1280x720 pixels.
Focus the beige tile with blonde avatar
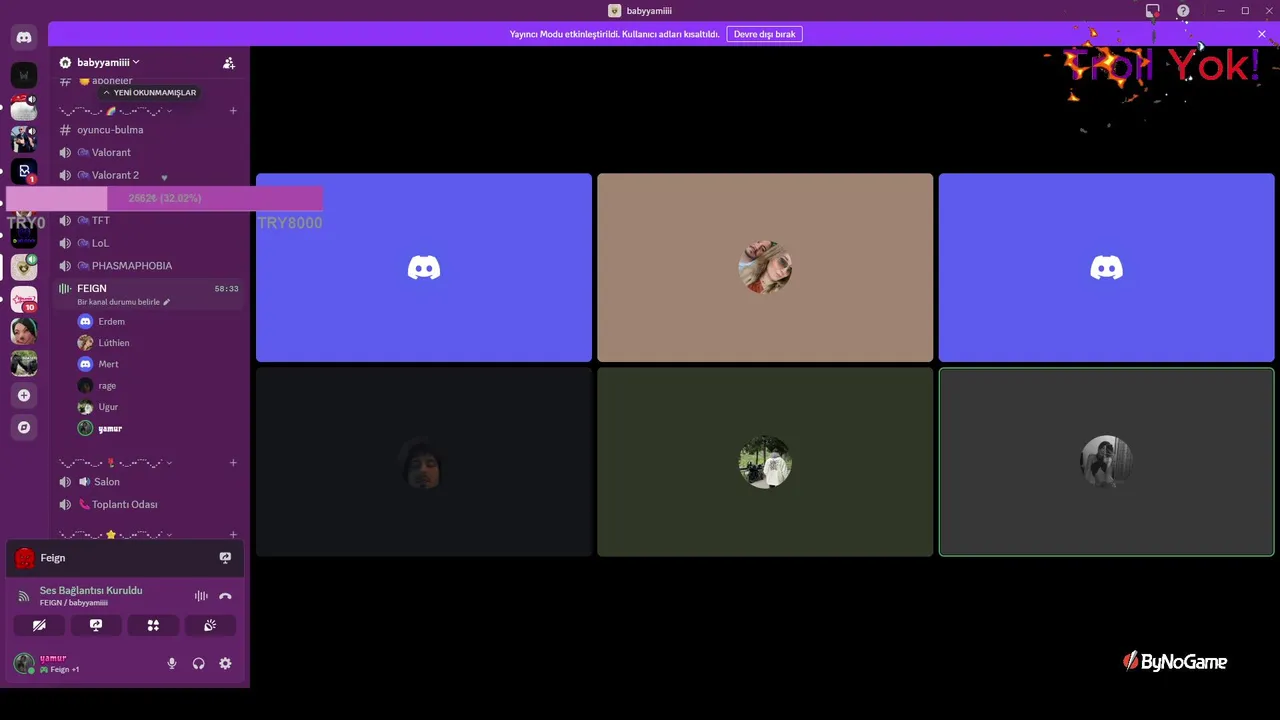(x=765, y=268)
